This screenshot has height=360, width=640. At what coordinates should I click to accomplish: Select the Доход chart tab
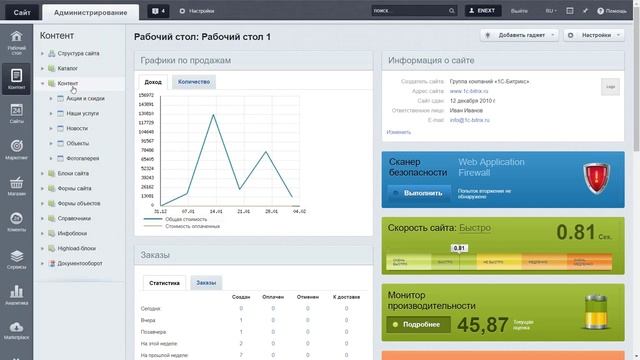[x=153, y=82]
